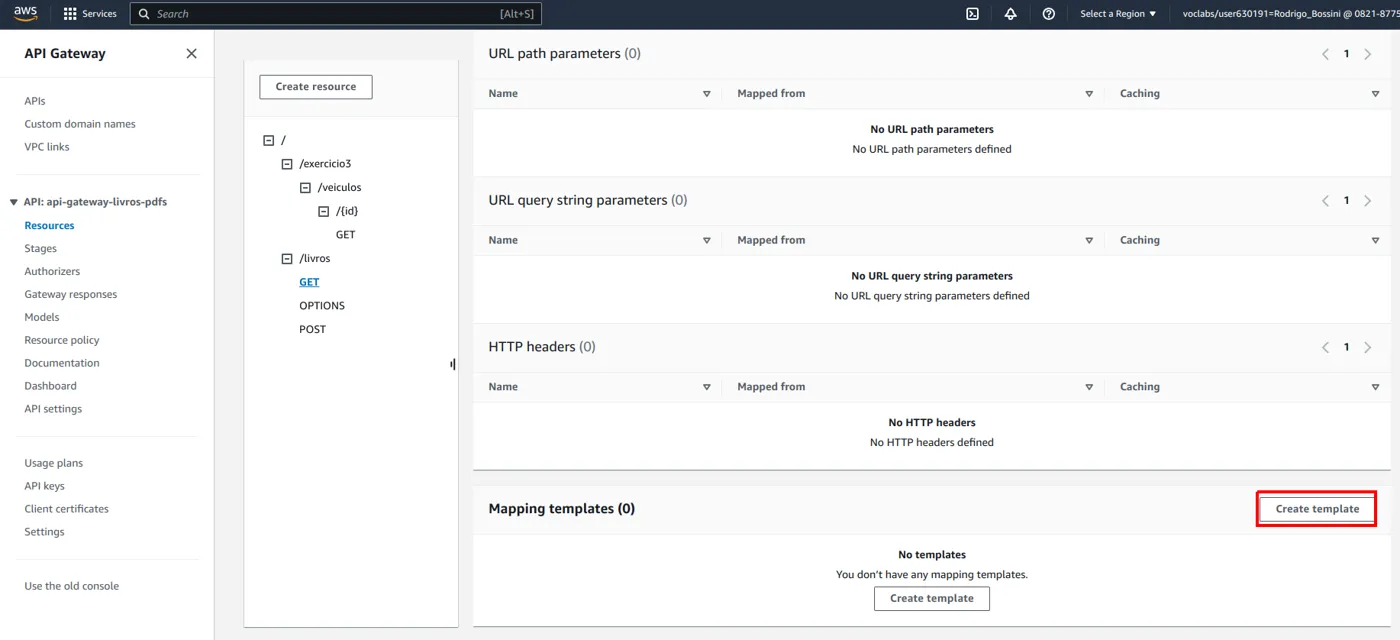Click the AWS logo home icon
Image resolution: width=1400 pixels, height=640 pixels.
25,14
